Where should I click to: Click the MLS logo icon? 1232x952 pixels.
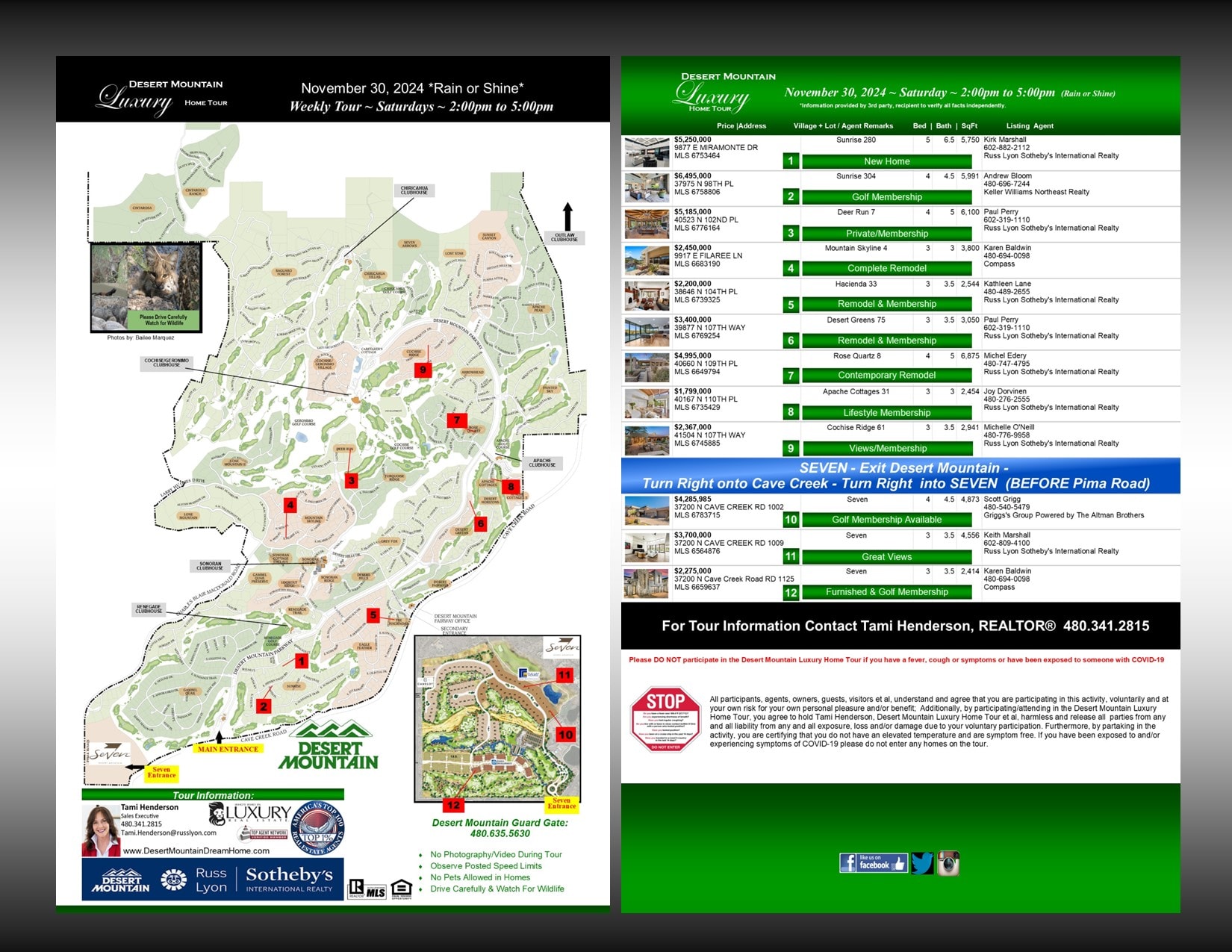click(x=376, y=892)
